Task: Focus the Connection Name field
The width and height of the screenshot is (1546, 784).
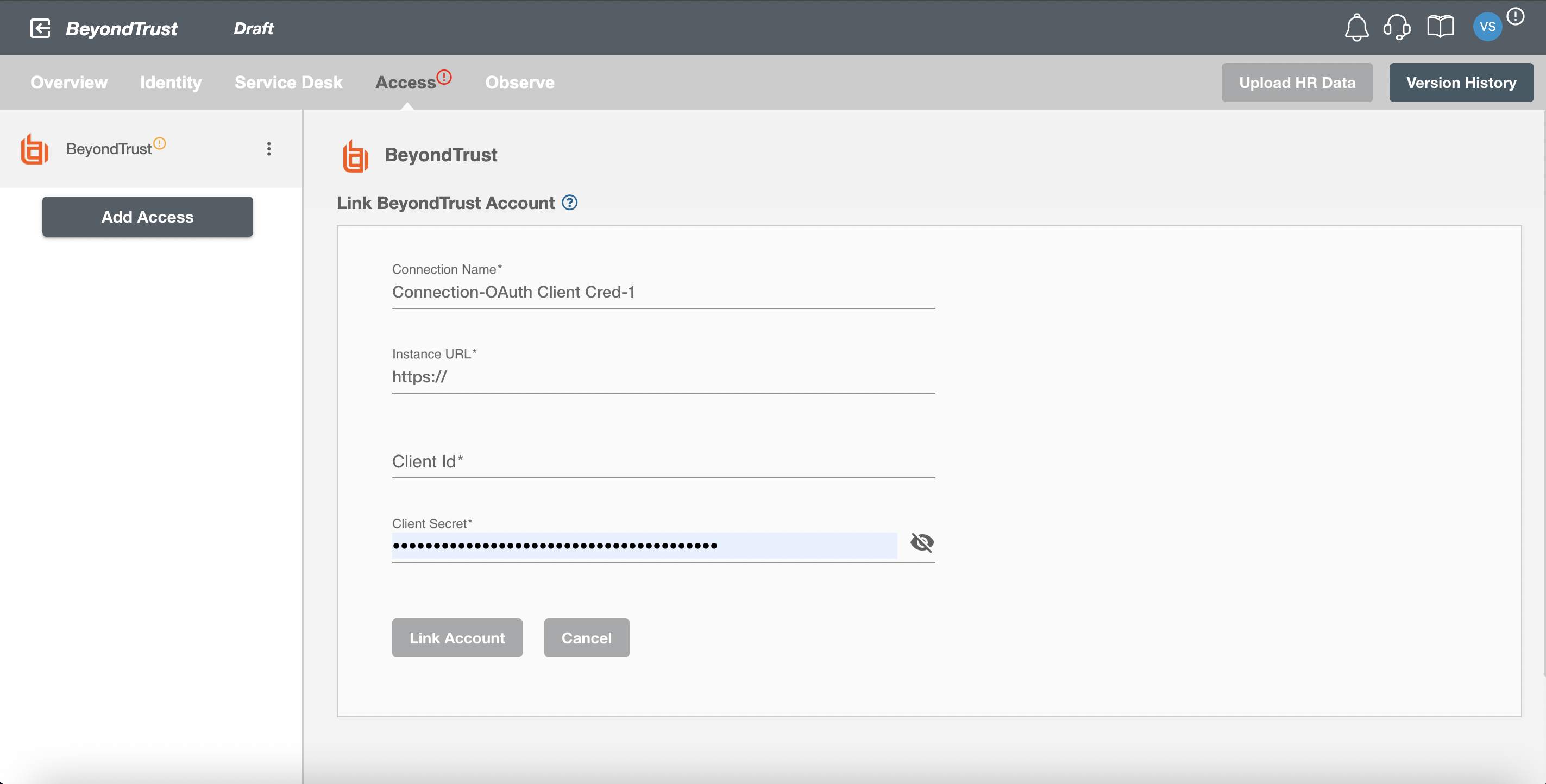Action: point(663,292)
